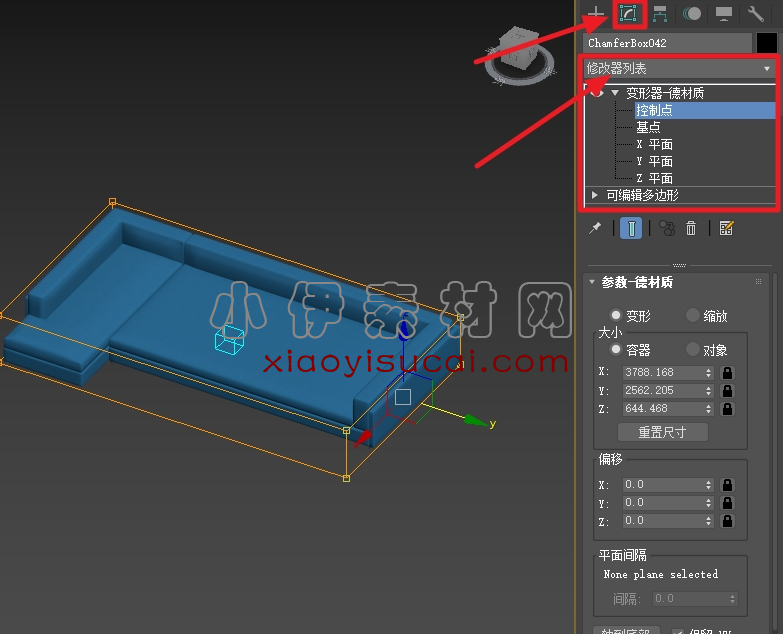Open the 修改器列表 dropdown
Screen dimensions: 783x634
coord(680,68)
